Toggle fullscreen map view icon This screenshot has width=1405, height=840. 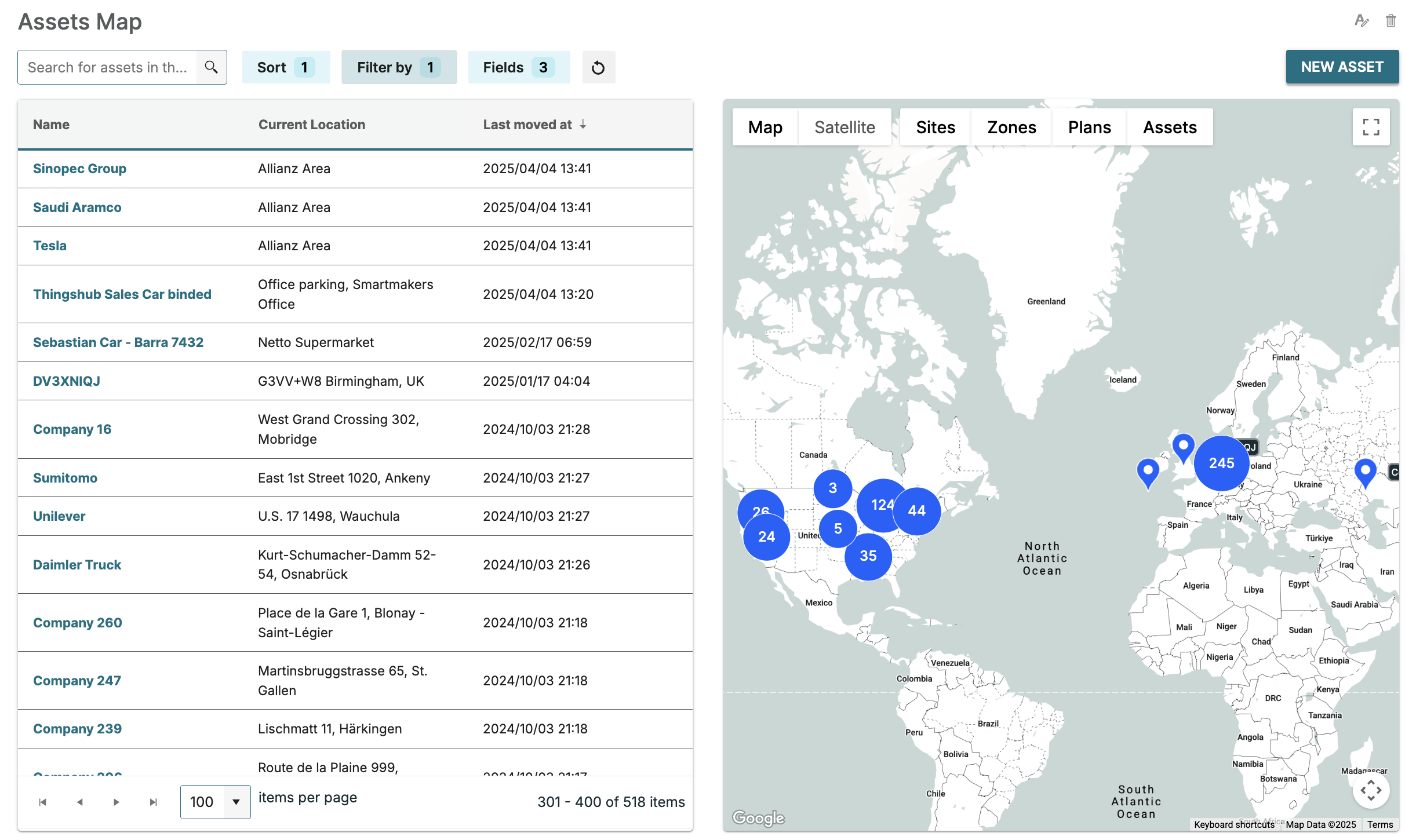pos(1371,127)
